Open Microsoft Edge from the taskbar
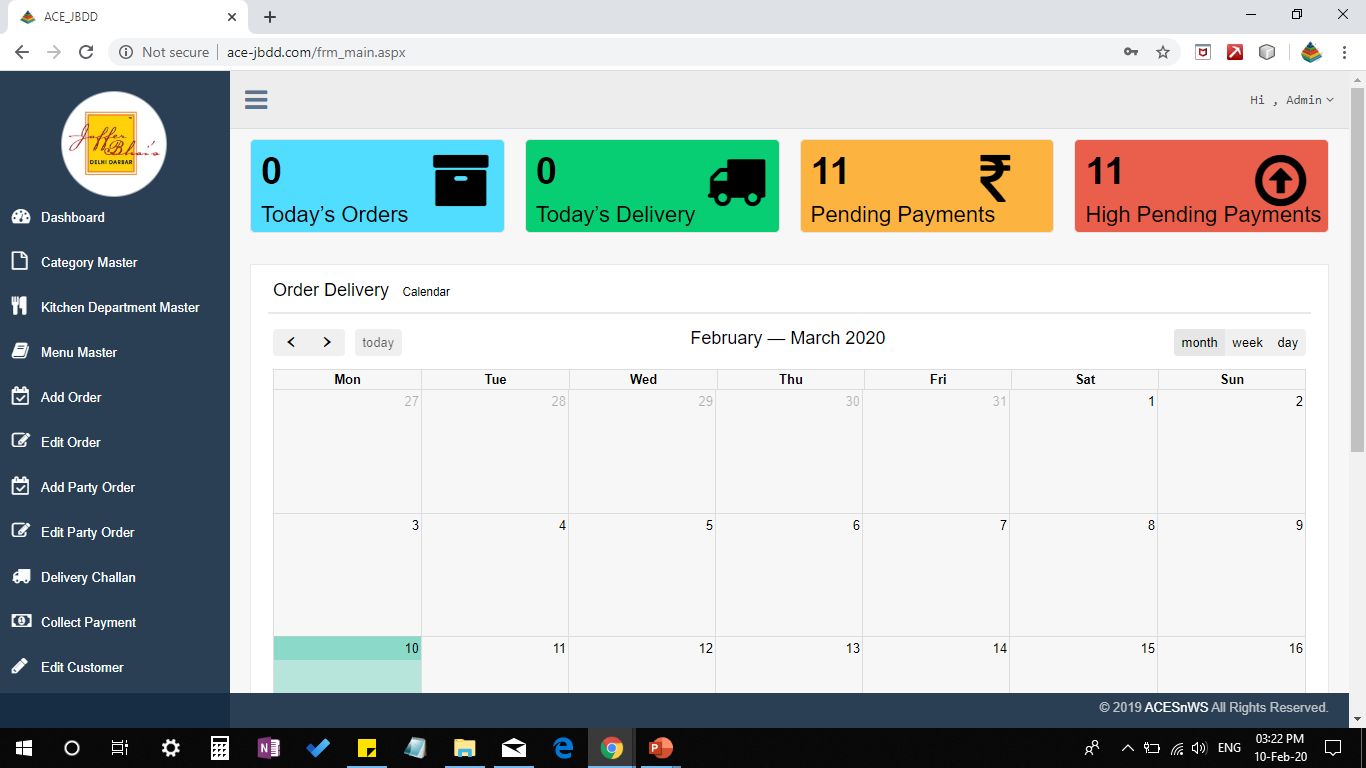Viewport: 1366px width, 768px height. 563,747
